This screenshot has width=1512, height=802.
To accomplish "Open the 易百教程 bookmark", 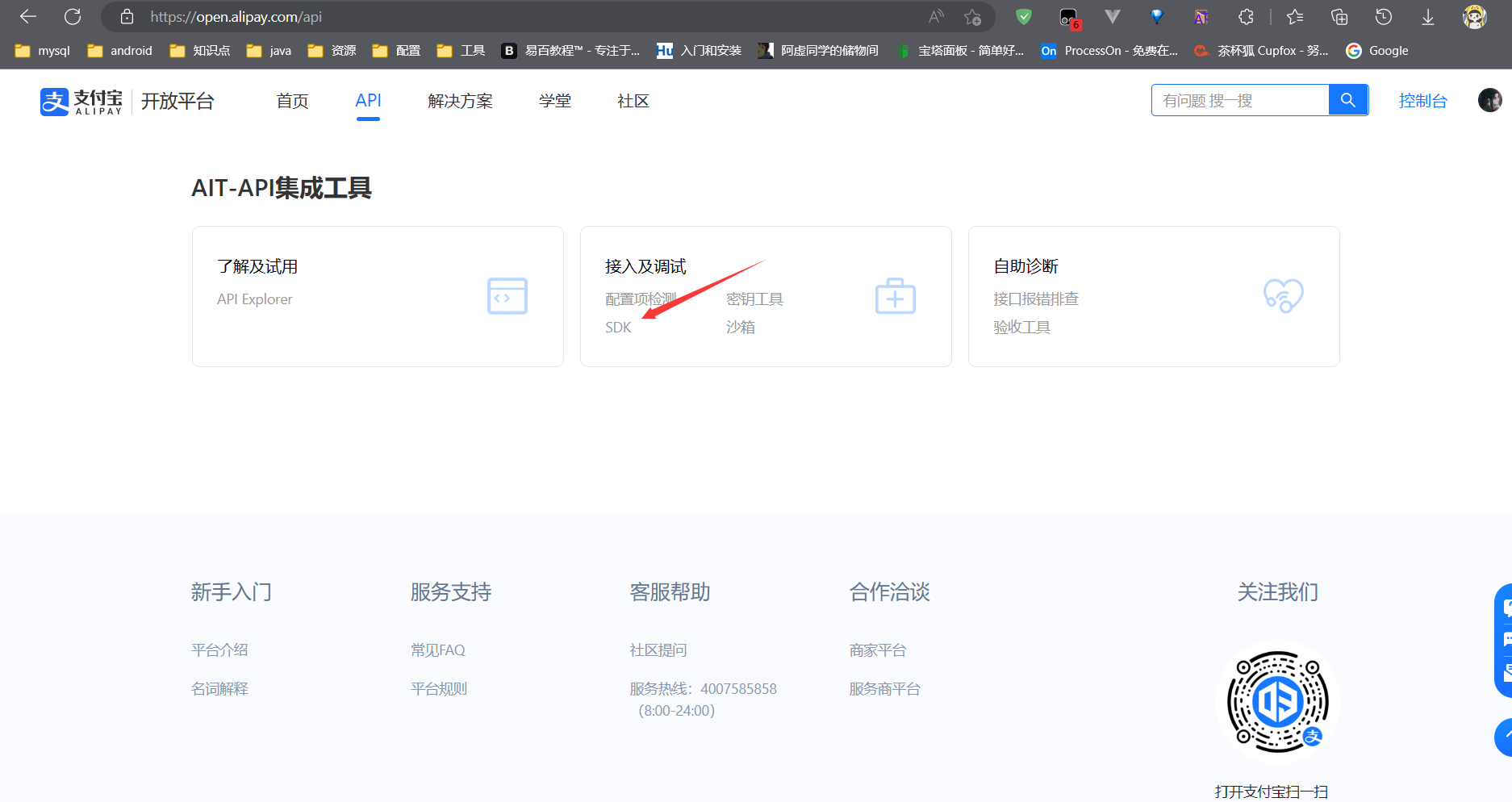I will (x=570, y=51).
